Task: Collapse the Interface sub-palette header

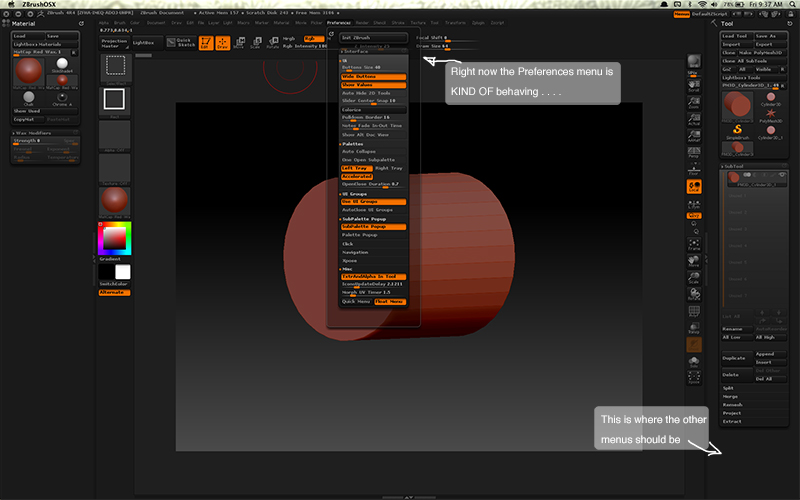Action: 373,52
